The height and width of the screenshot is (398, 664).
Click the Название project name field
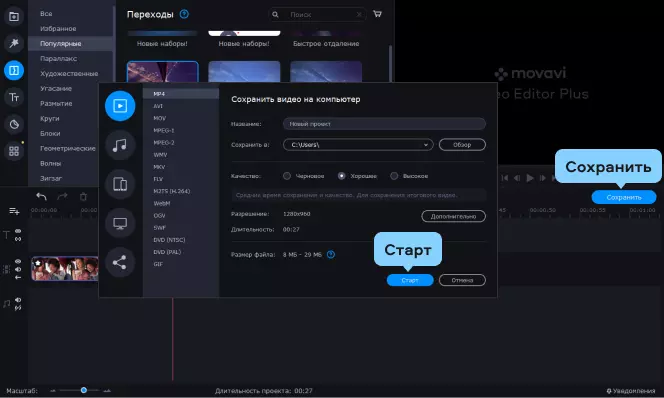[x=384, y=124]
